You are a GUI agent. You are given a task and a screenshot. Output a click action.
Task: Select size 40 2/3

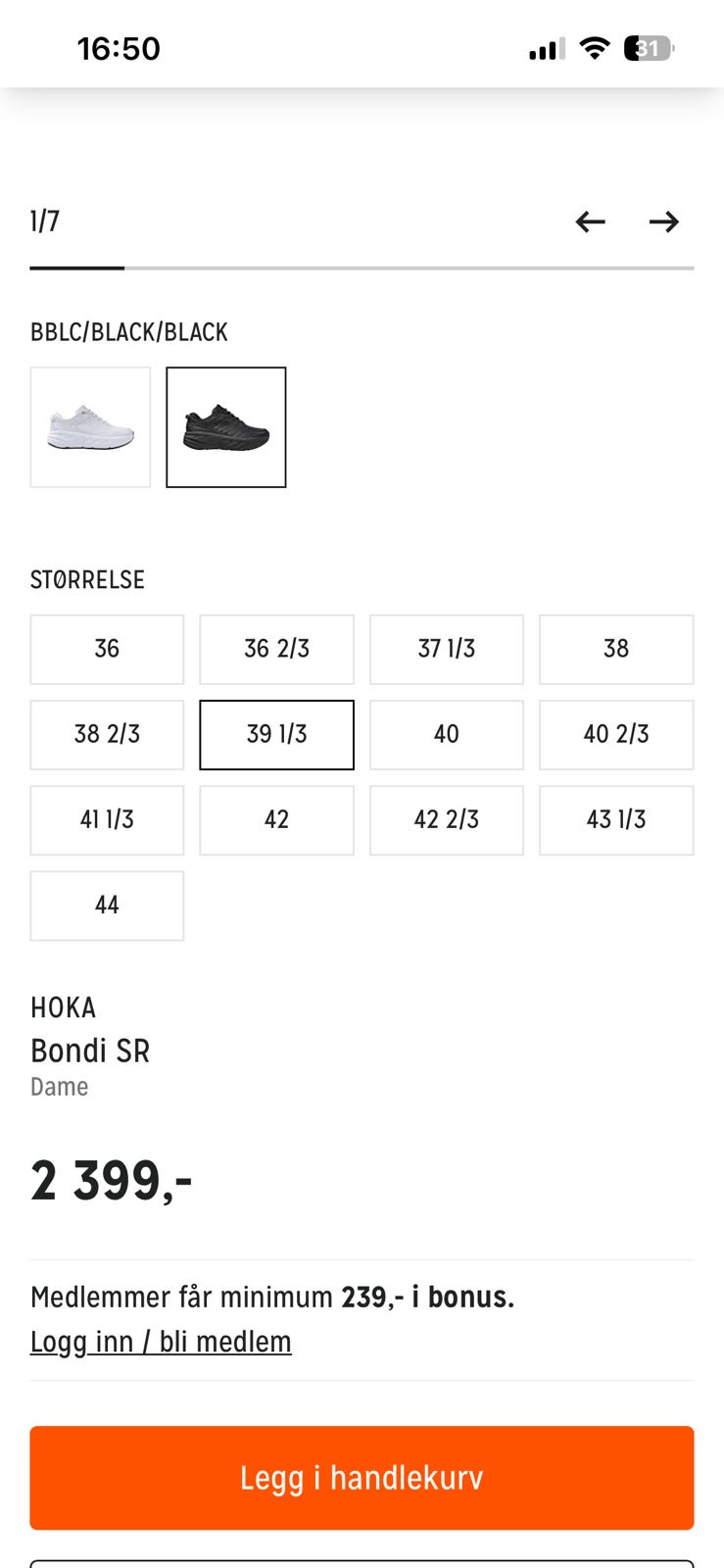pyautogui.click(x=616, y=734)
